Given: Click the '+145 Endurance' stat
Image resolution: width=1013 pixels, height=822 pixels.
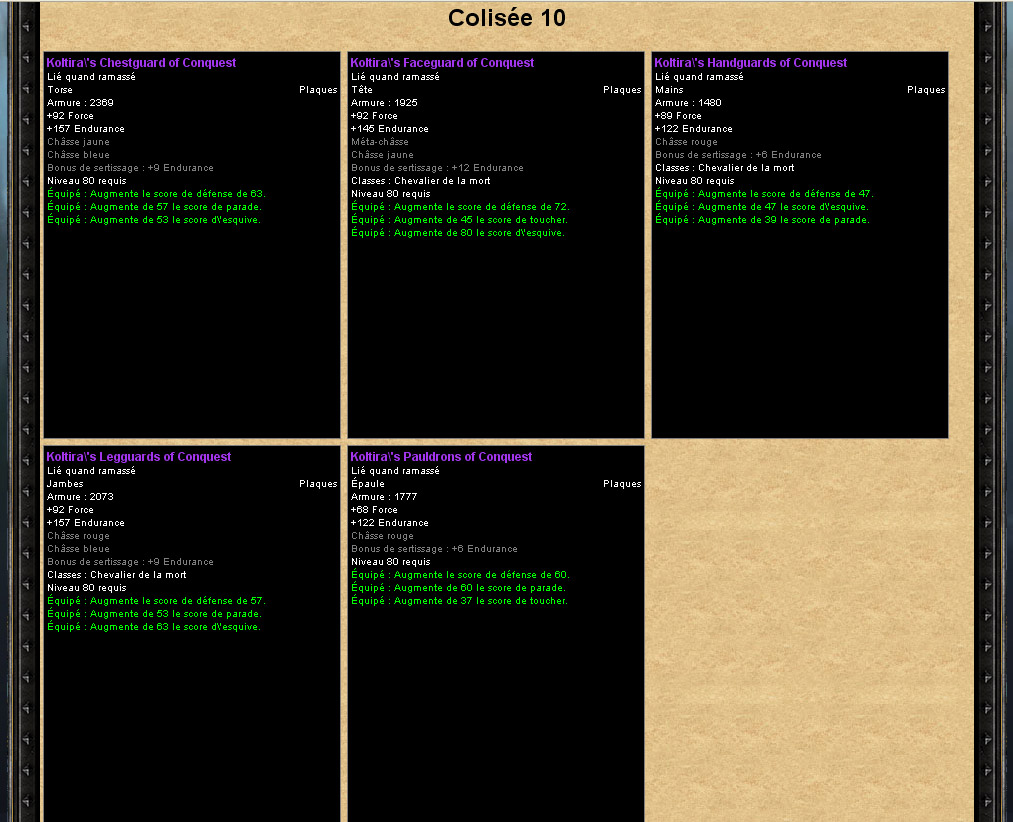Looking at the screenshot, I should coord(390,129).
